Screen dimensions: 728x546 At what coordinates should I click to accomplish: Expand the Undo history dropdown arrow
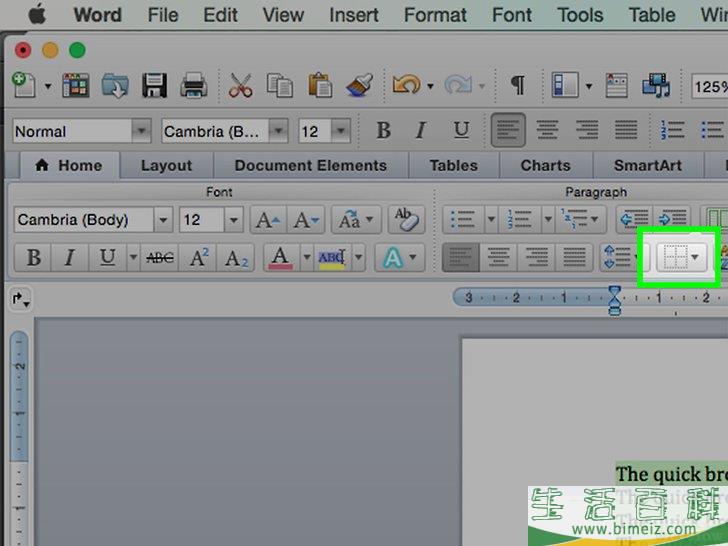pos(430,86)
